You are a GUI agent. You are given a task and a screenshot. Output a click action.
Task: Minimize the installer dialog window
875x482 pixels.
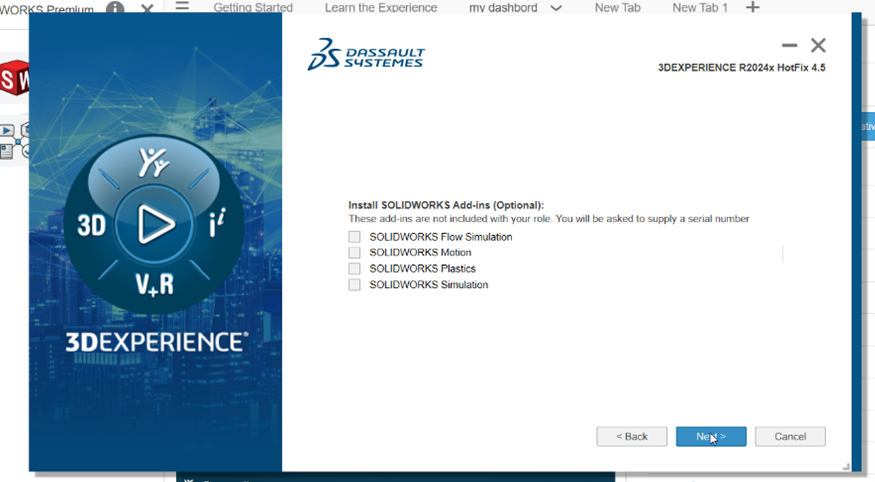click(789, 46)
